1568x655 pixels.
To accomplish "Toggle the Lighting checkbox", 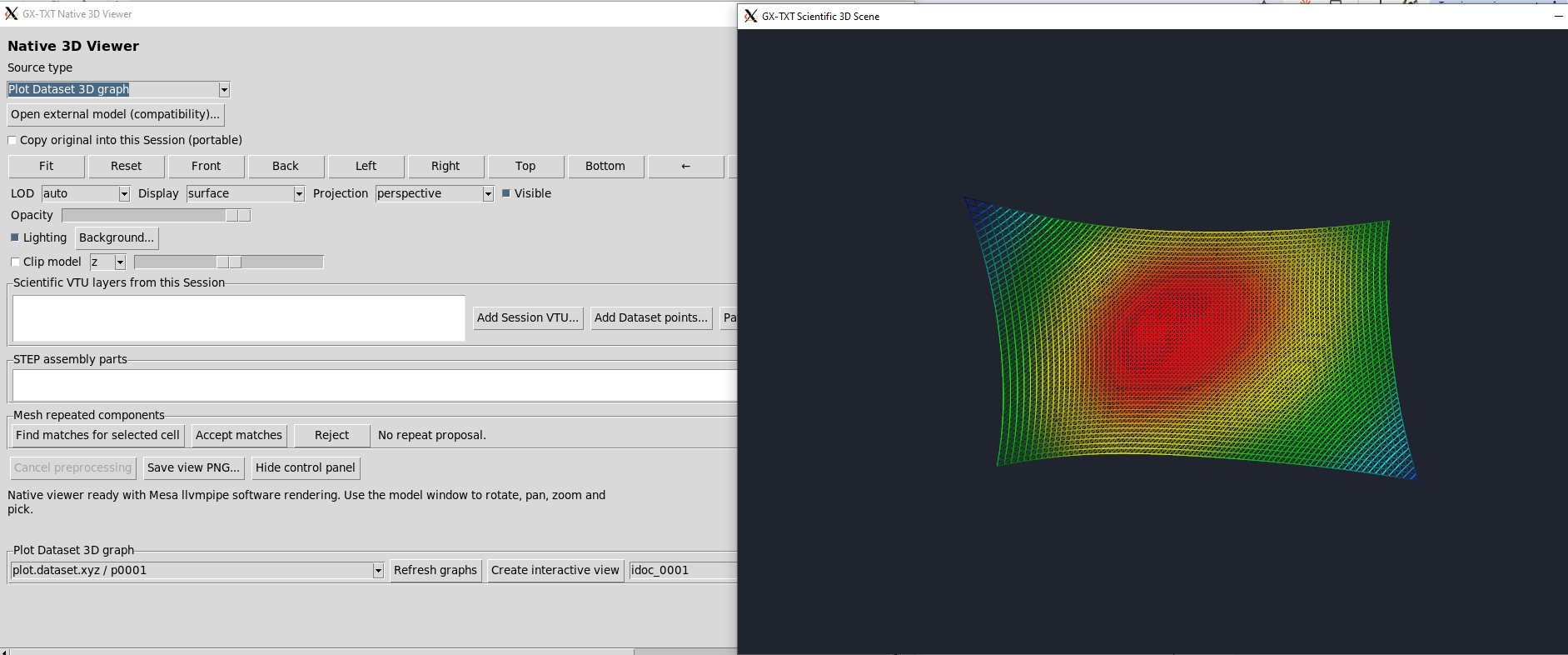I will pos(14,237).
